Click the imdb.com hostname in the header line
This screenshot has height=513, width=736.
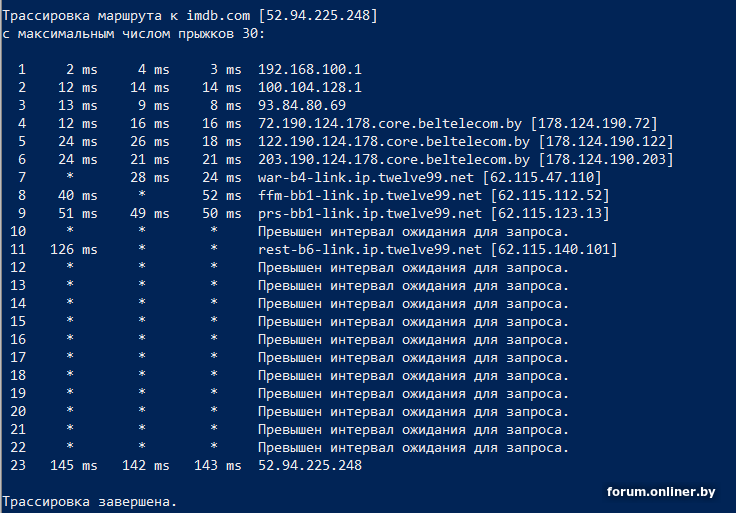pyautogui.click(x=218, y=15)
